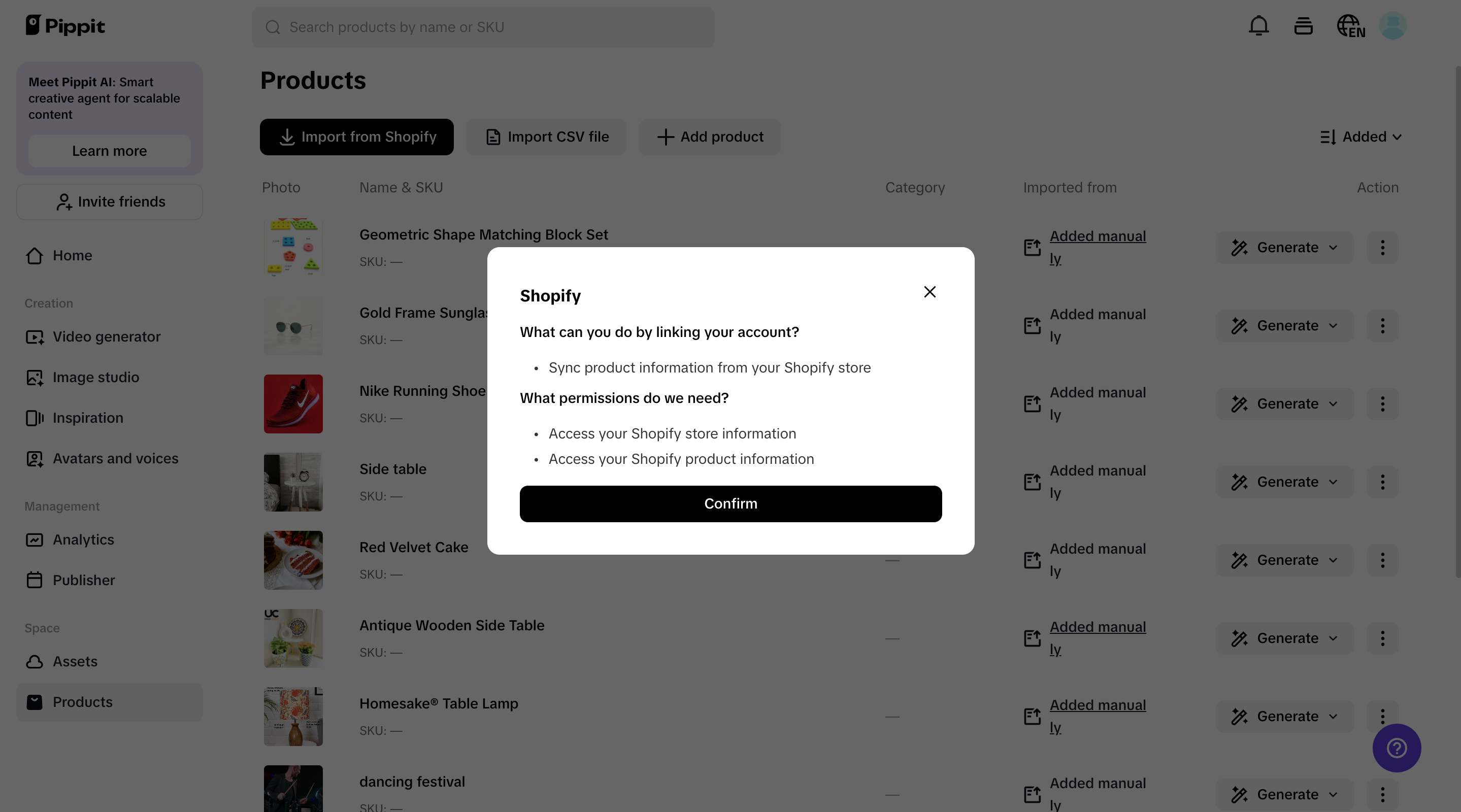Viewport: 1461px width, 812px height.
Task: Open the Inspiration section
Action: coord(88,418)
